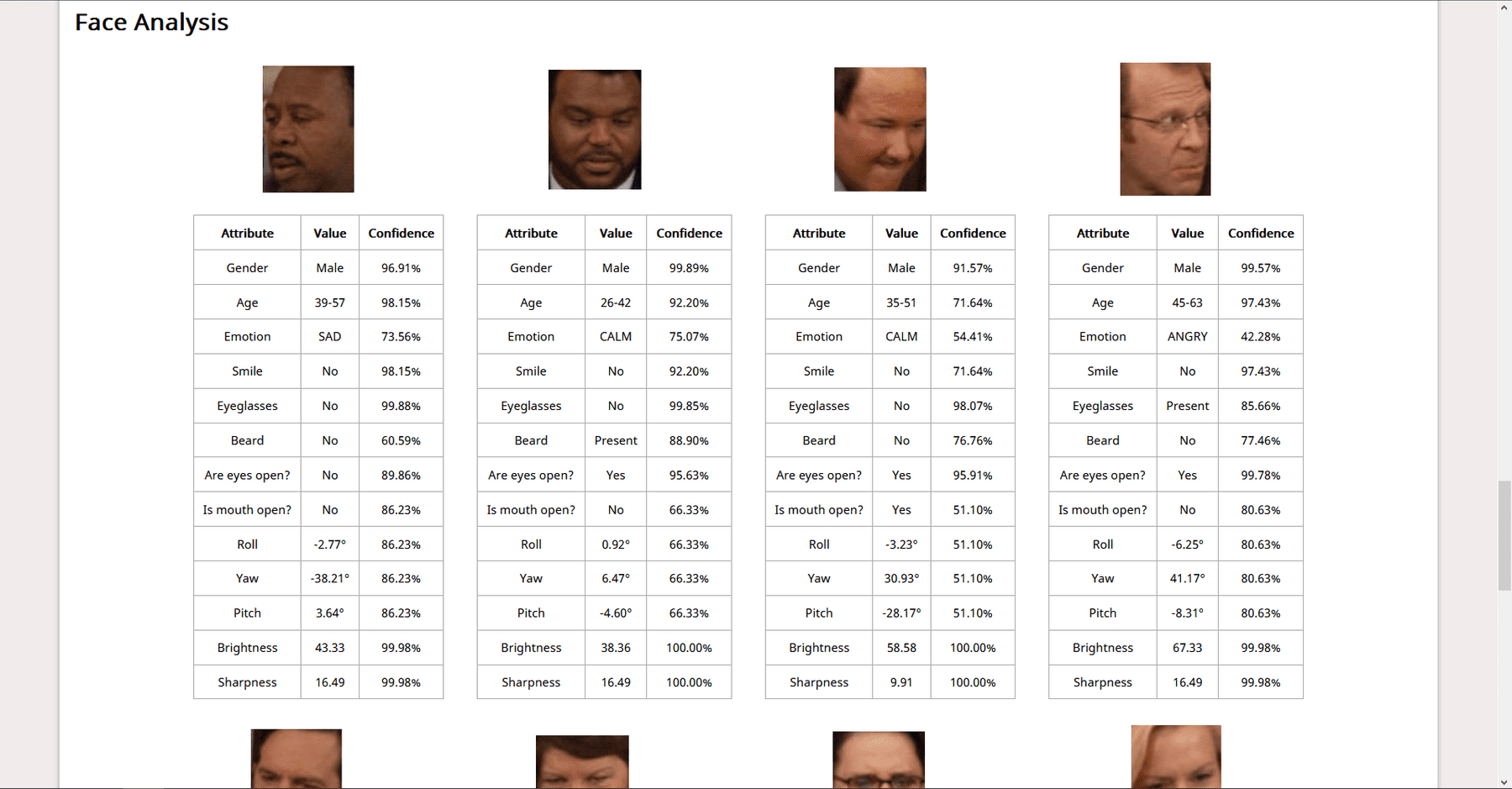Click the Face Analysis heading
This screenshot has height=789, width=1512.
pyautogui.click(x=151, y=22)
